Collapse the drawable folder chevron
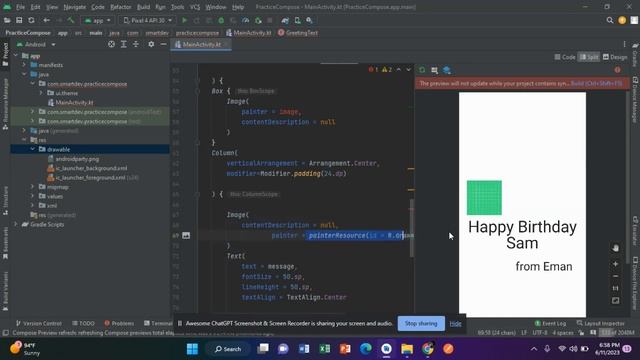The height and width of the screenshot is (360, 640). (x=33, y=149)
